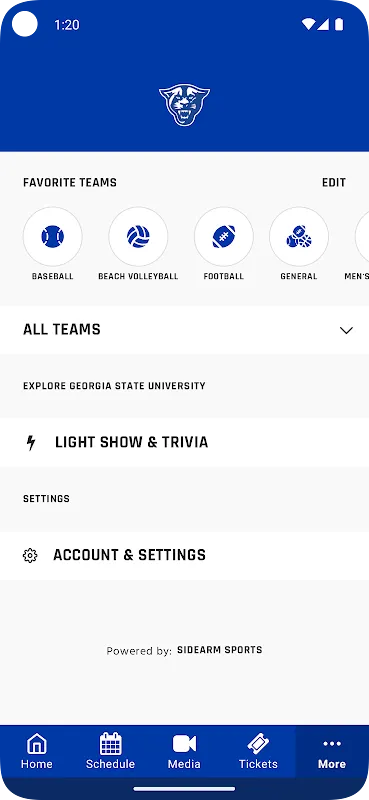Open the Tickets tab

258,751
